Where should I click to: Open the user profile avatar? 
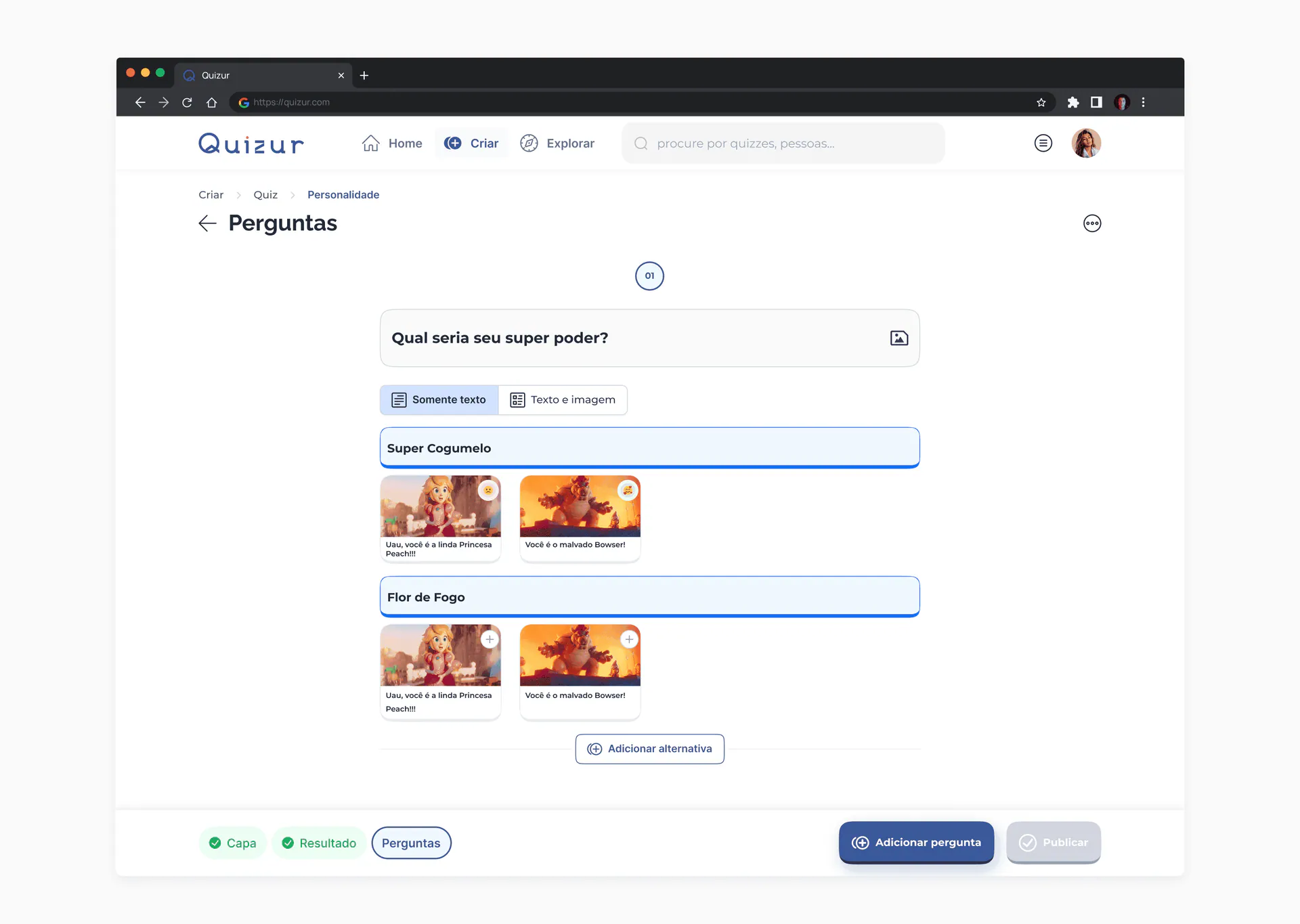click(1086, 143)
